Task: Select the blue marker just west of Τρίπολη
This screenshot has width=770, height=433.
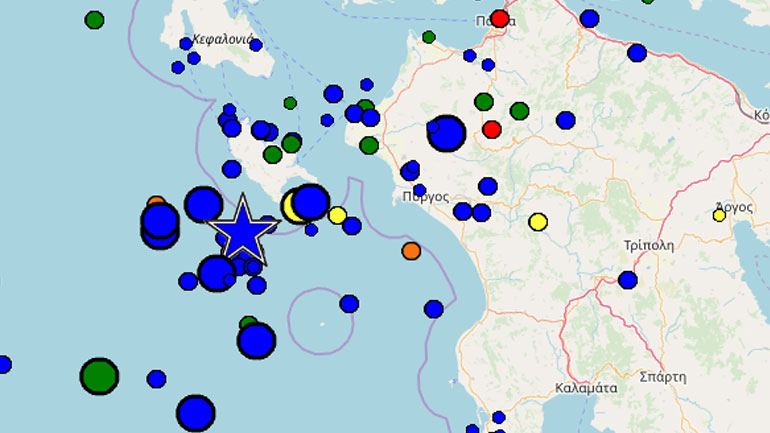Action: [627, 280]
